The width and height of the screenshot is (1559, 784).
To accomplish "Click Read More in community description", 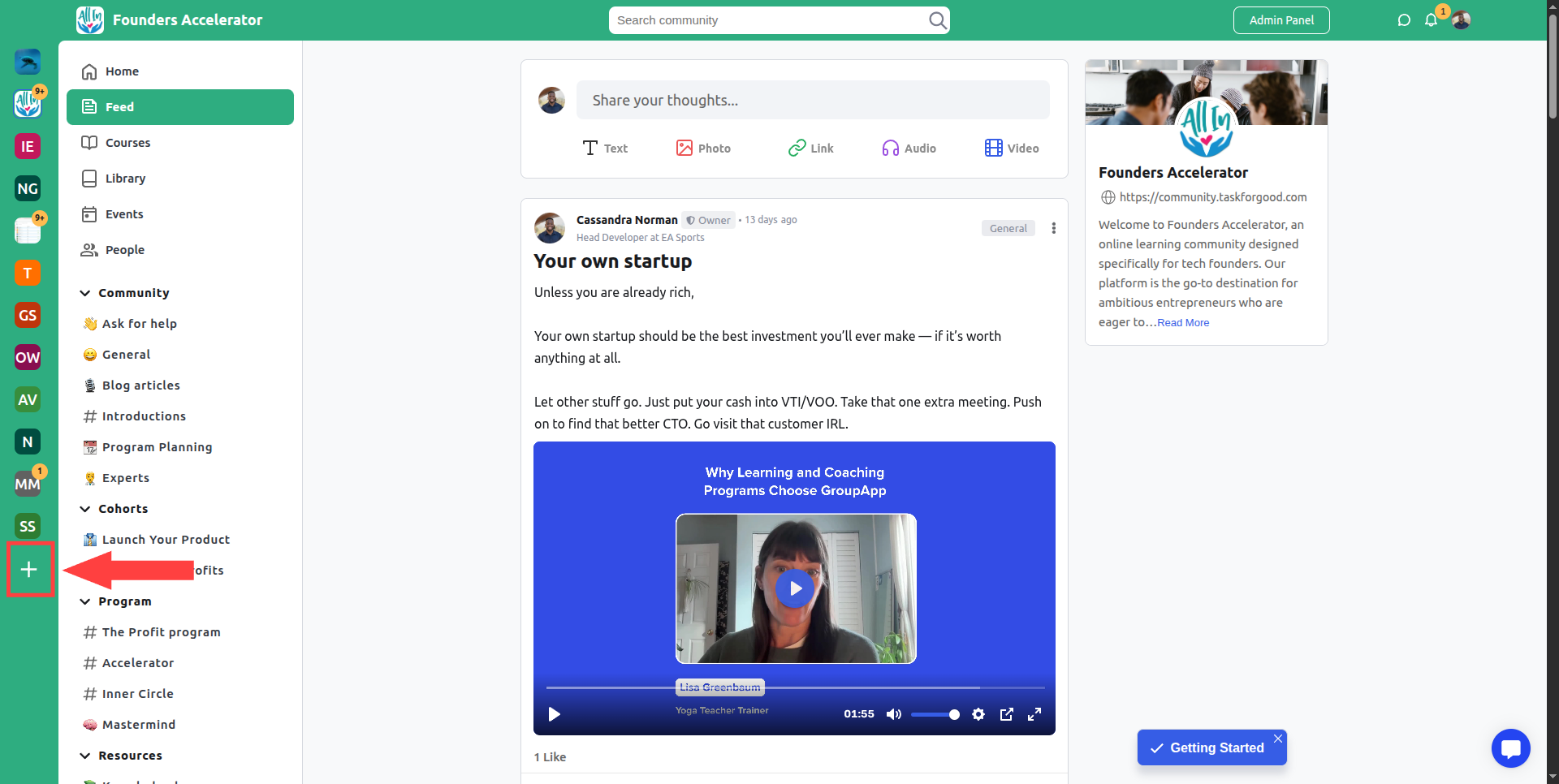I will (1183, 323).
